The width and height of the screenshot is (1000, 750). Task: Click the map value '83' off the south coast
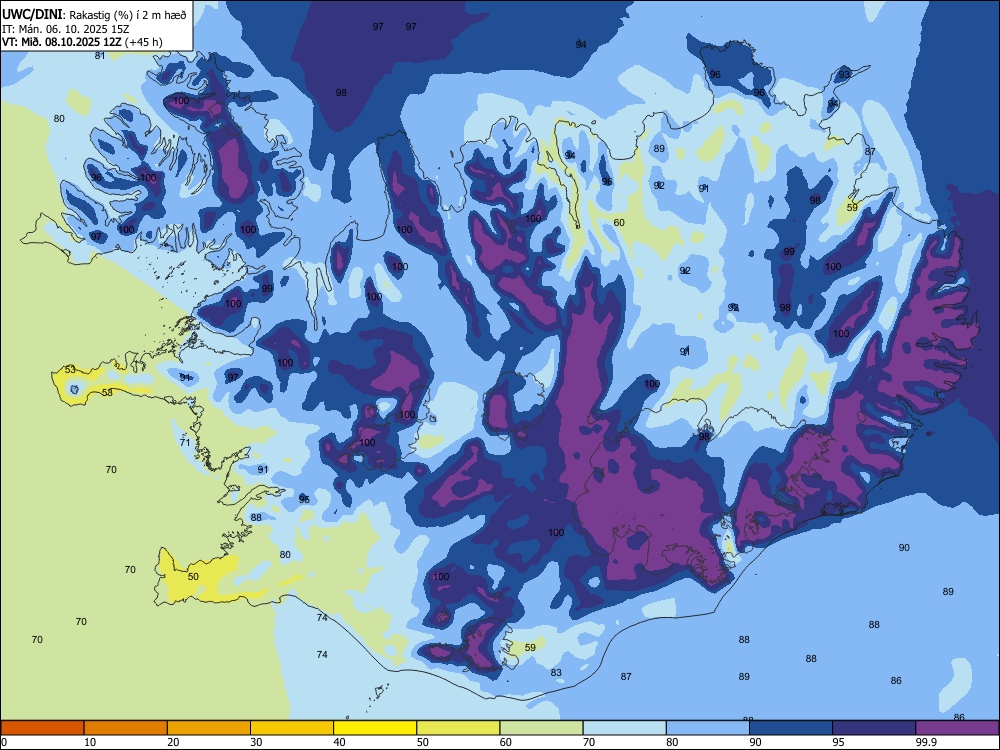[556, 672]
